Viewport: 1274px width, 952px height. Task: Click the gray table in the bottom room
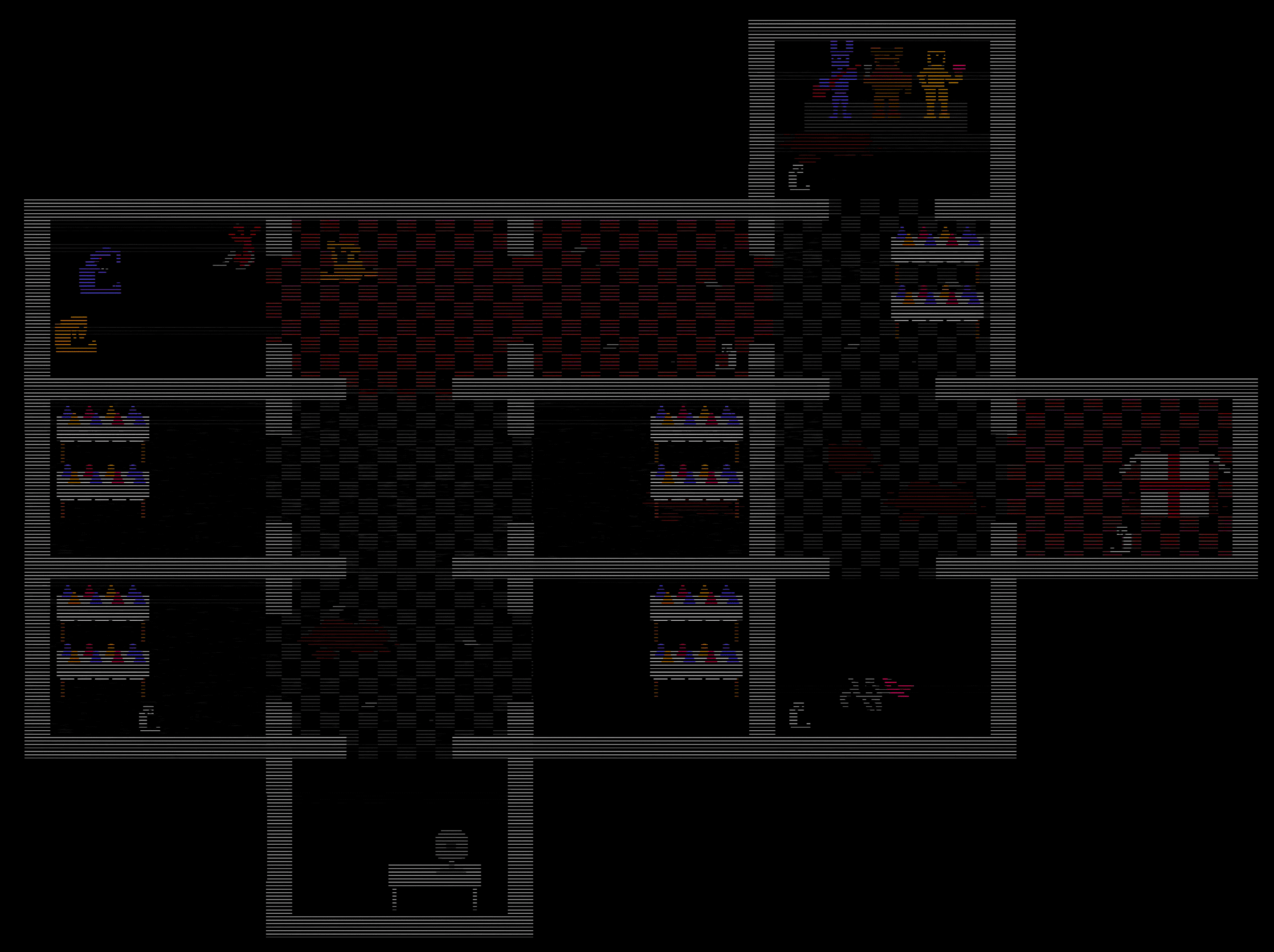point(435,887)
